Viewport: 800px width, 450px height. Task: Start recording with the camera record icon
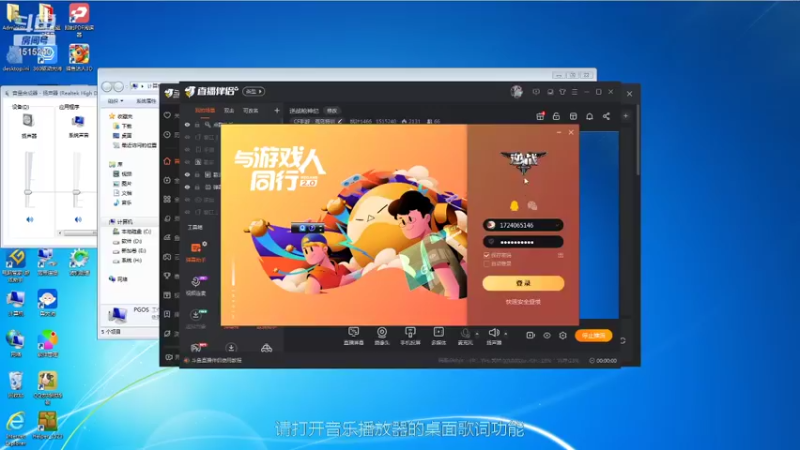[531, 335]
